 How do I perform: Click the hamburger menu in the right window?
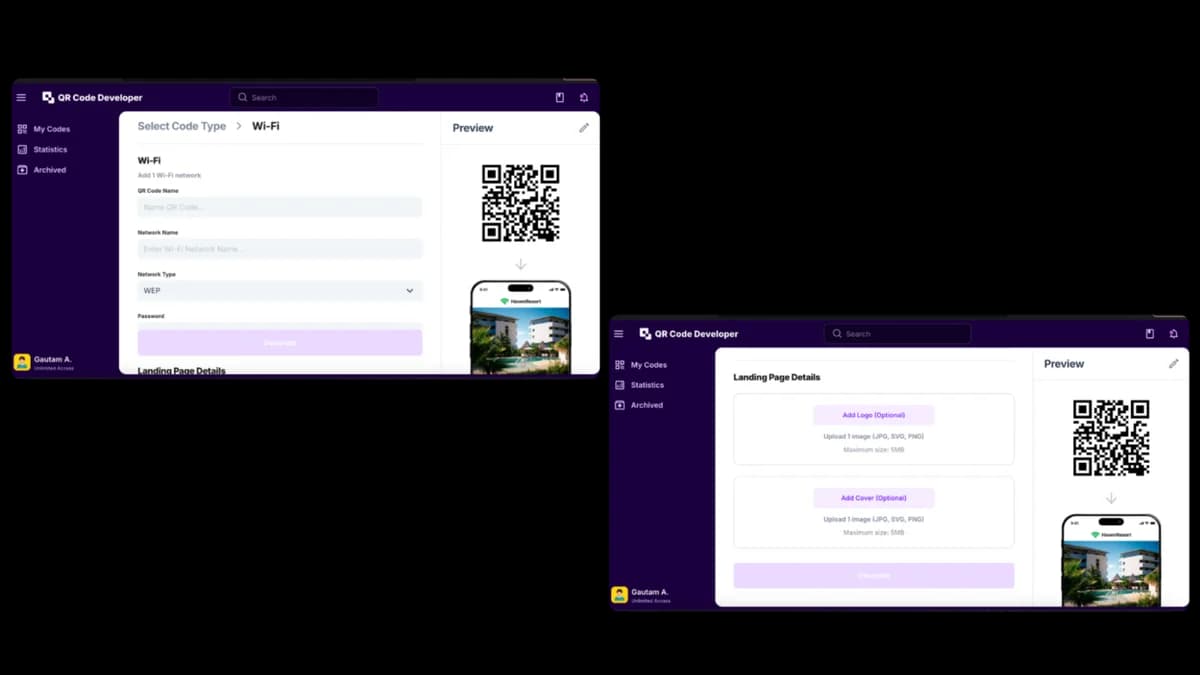[618, 333]
